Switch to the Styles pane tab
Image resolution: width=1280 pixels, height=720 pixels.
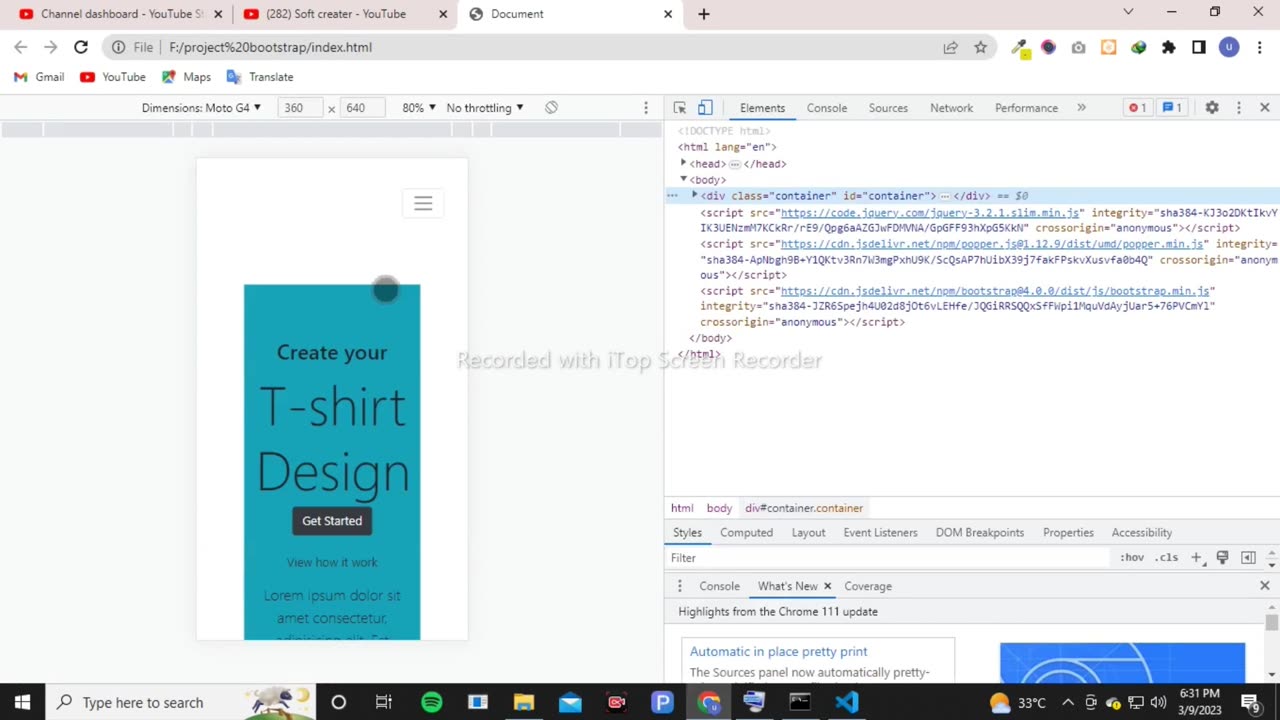tap(687, 533)
